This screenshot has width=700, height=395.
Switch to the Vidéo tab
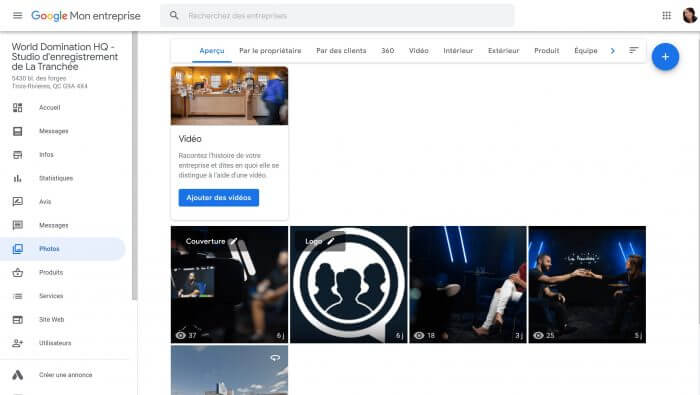[x=419, y=51]
